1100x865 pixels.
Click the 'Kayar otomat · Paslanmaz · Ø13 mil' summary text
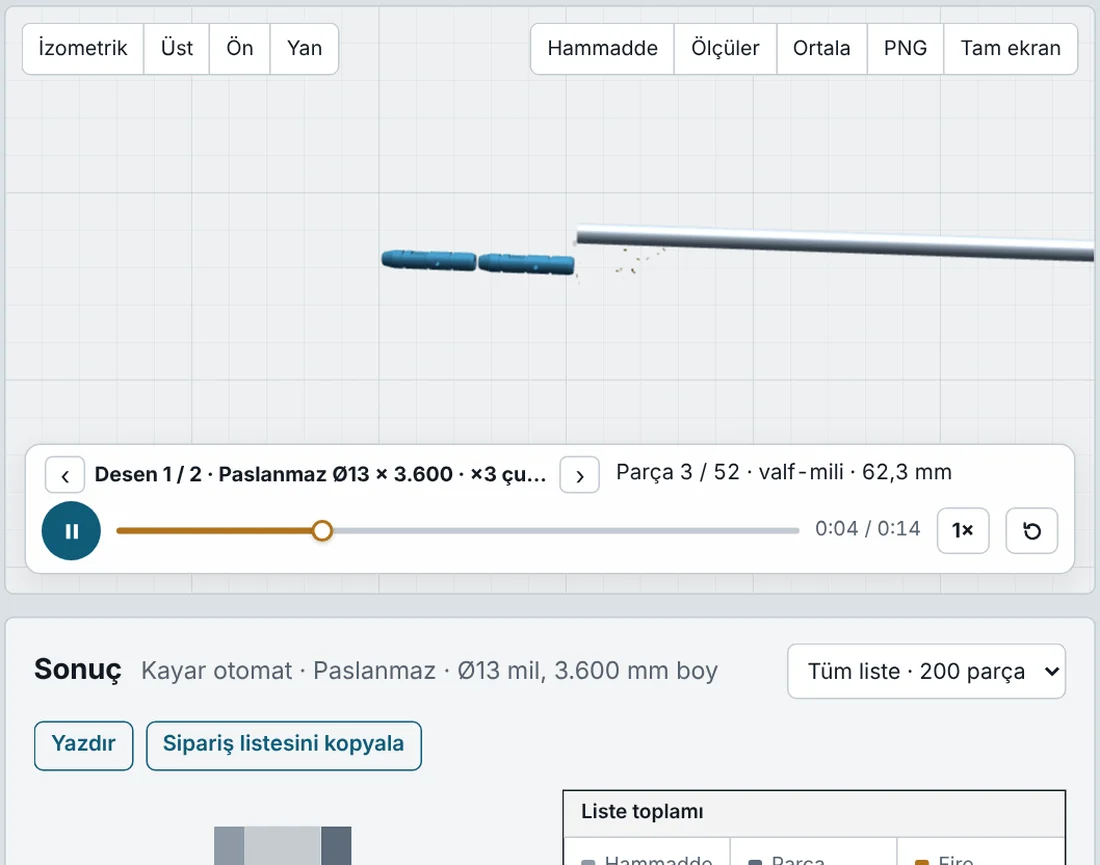429,671
